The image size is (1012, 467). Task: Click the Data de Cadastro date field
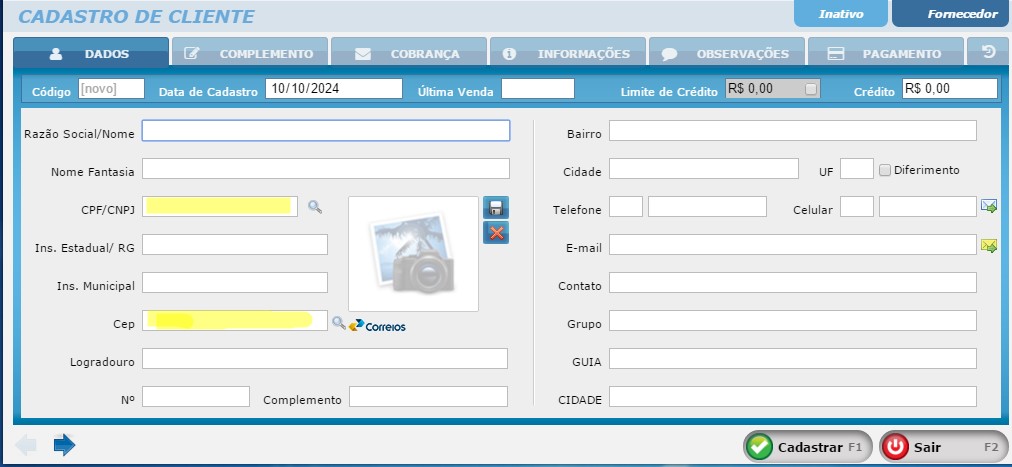coord(334,88)
